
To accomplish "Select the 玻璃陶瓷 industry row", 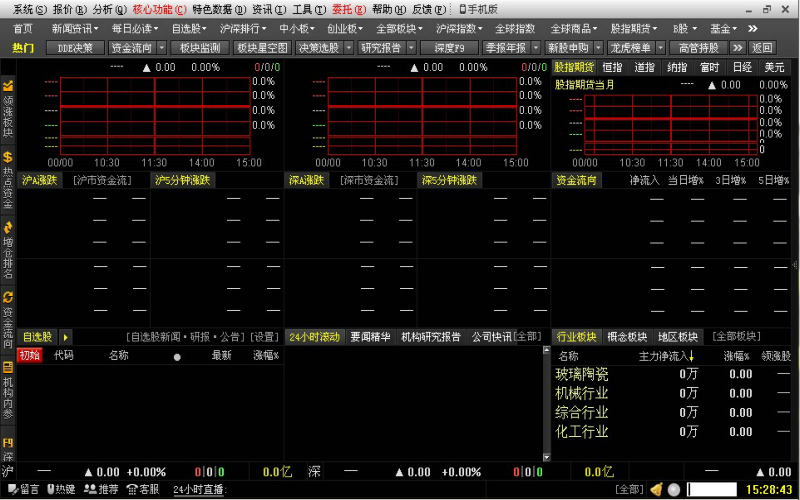I will coord(672,374).
